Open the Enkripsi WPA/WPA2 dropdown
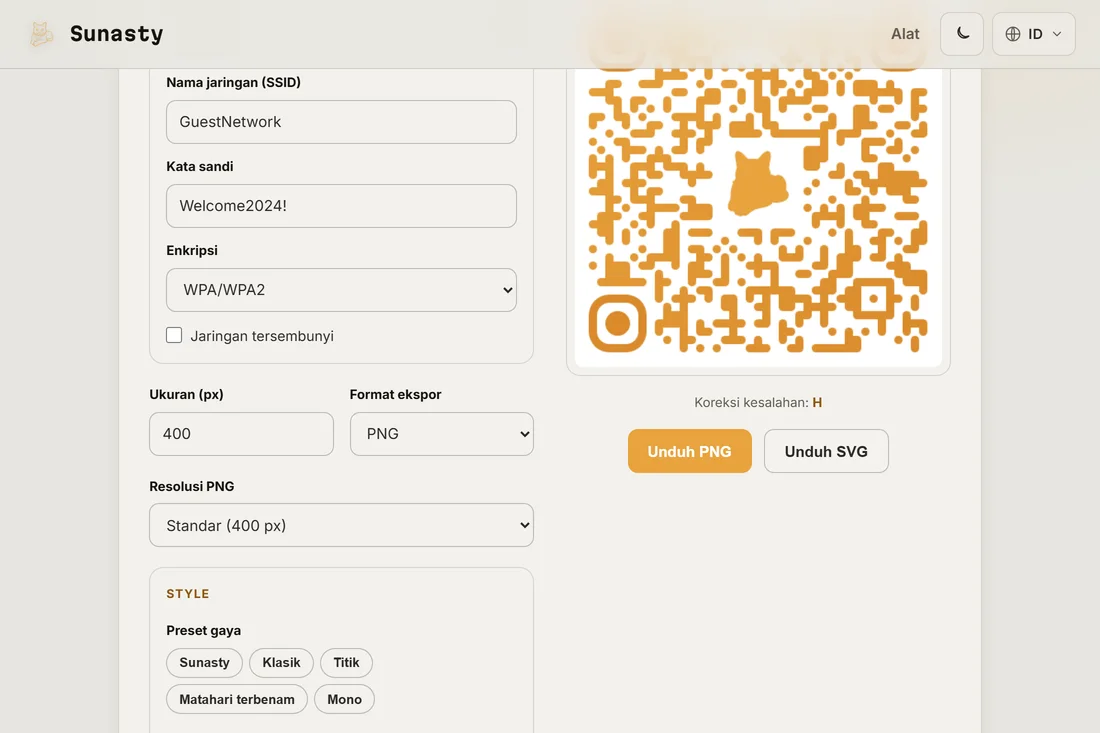This screenshot has height=733, width=1100. click(x=341, y=290)
